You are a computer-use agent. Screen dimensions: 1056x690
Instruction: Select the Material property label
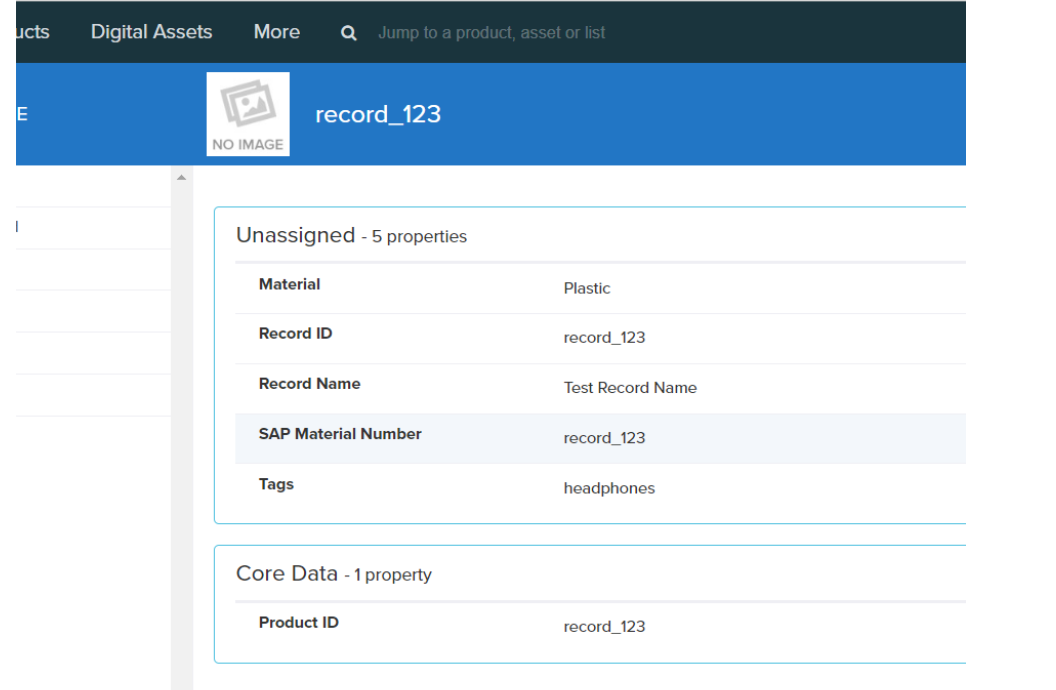pos(289,284)
